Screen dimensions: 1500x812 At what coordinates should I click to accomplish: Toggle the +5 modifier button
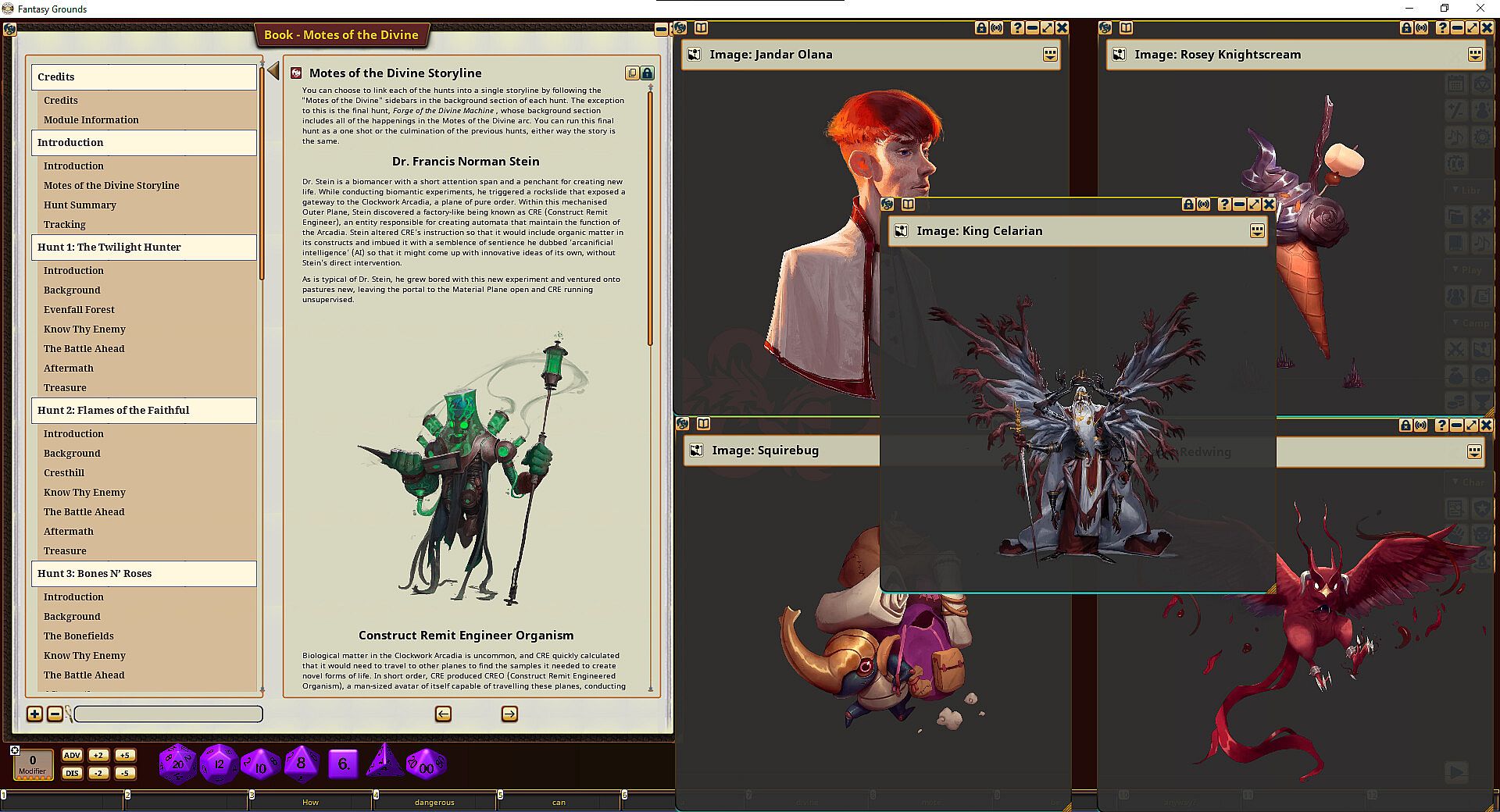pyautogui.click(x=125, y=755)
